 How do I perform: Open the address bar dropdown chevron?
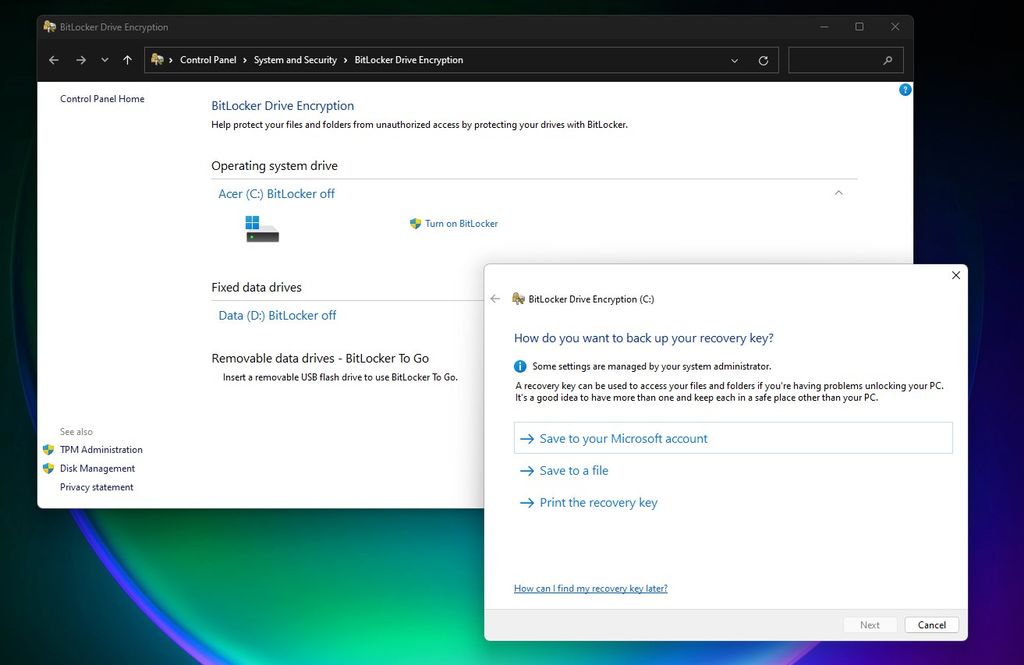[x=735, y=60]
